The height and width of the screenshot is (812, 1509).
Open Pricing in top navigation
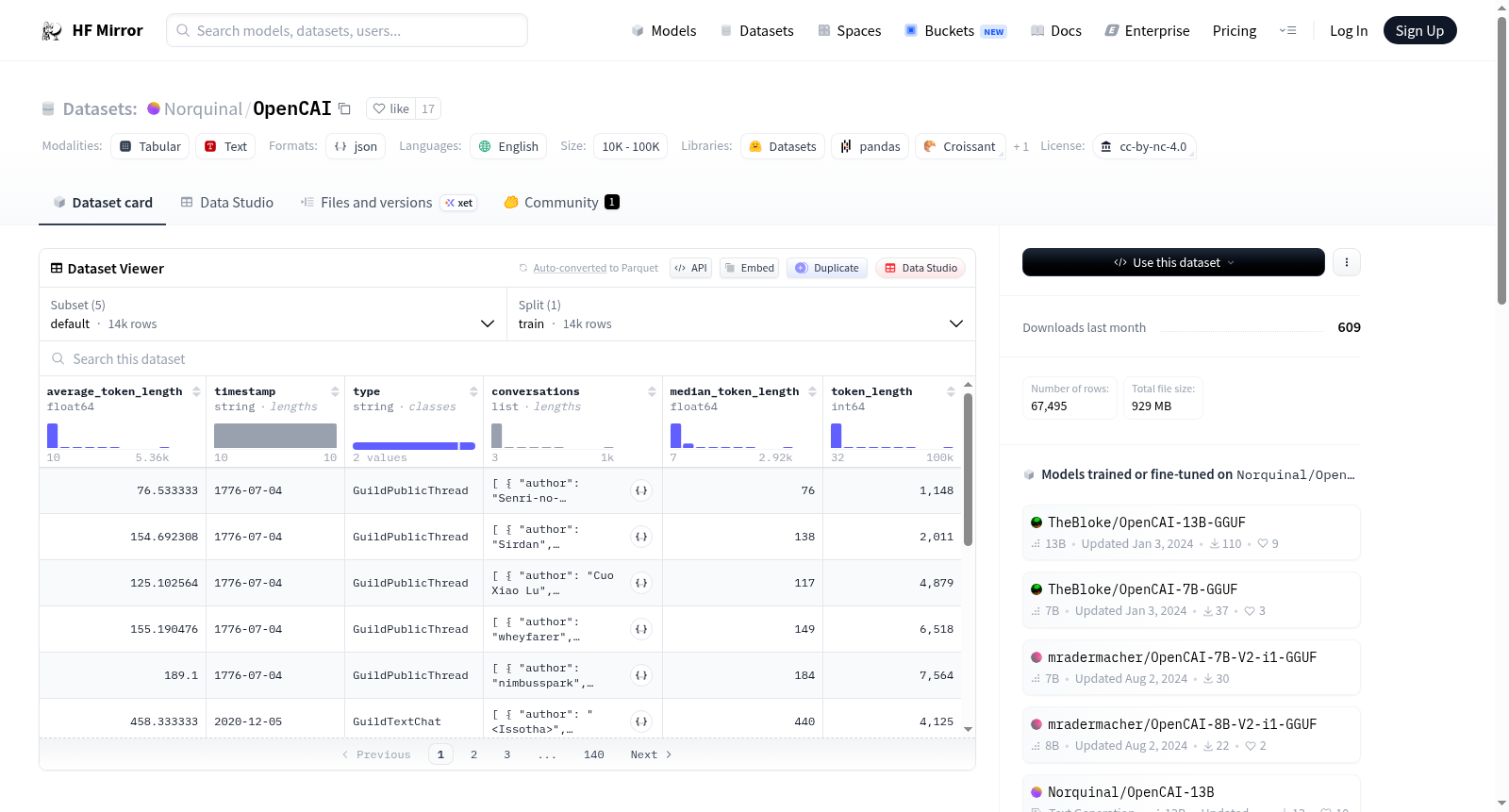[1235, 31]
